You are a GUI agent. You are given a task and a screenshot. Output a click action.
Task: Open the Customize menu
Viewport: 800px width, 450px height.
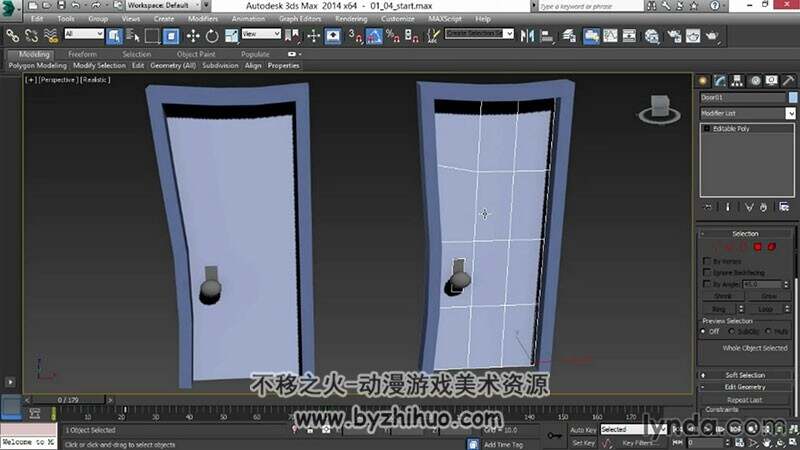[397, 19]
